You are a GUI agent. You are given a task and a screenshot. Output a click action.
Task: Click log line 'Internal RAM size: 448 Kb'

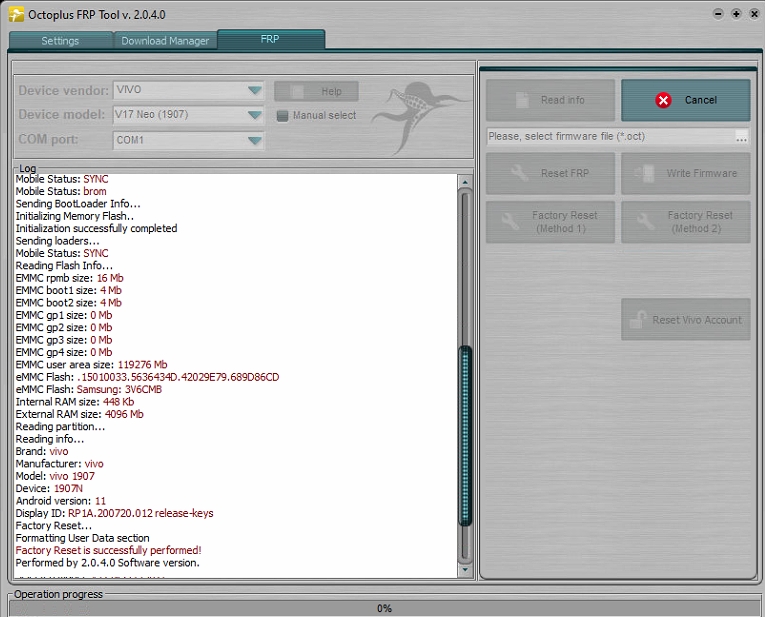click(x=75, y=402)
